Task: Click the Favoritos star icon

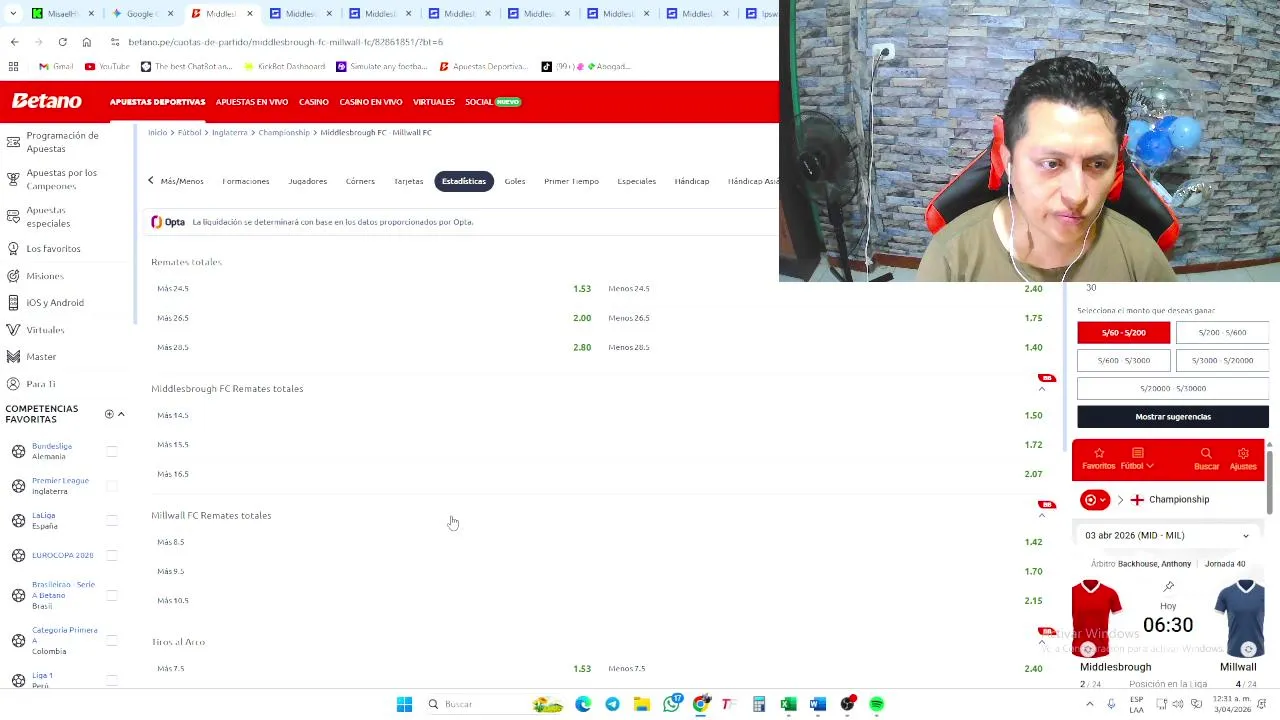Action: (x=1098, y=453)
